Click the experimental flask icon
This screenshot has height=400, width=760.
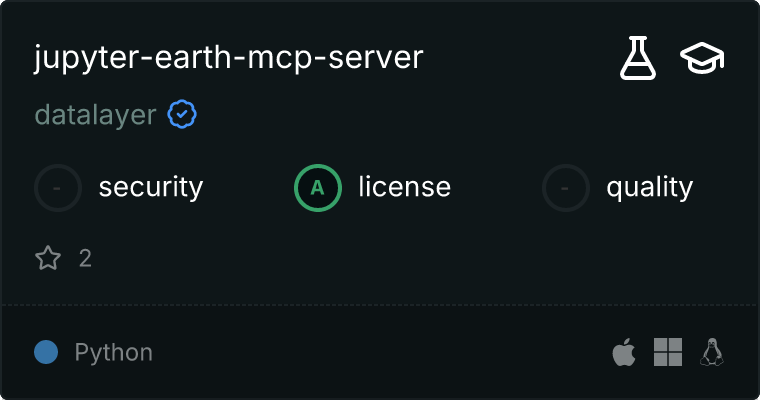tap(638, 59)
